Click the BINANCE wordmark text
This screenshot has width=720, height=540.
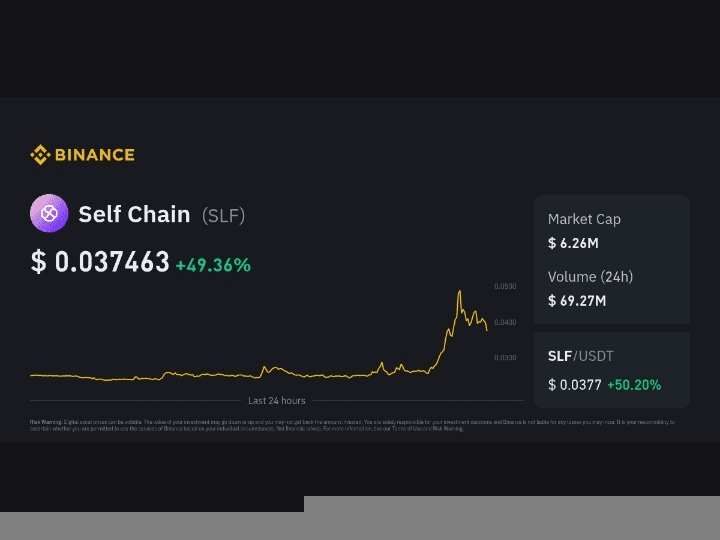tap(94, 155)
